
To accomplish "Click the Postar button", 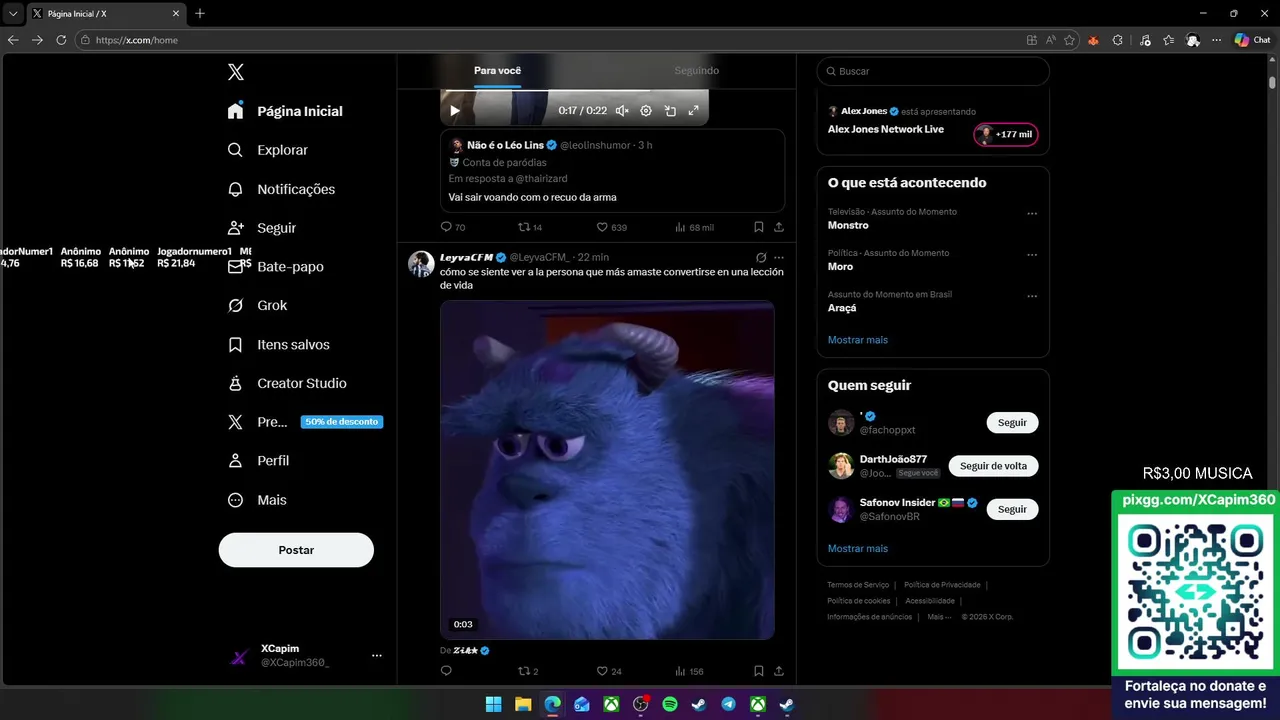I will [296, 550].
